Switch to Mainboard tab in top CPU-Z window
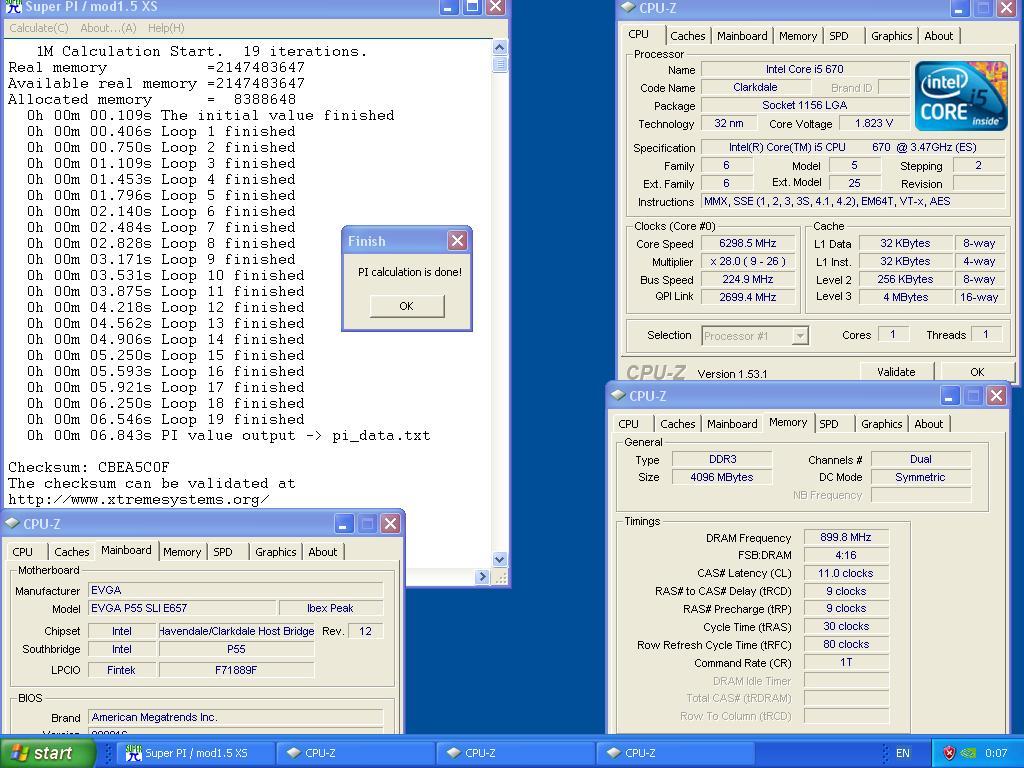Image resolution: width=1024 pixels, height=768 pixels. [x=742, y=36]
